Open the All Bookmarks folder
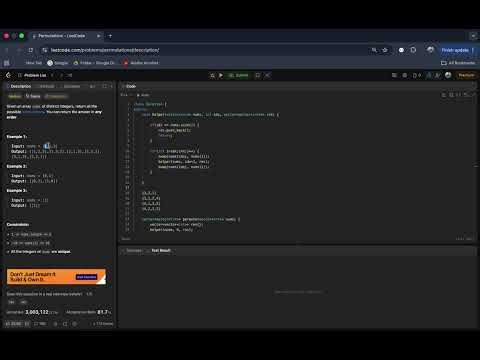The height and width of the screenshot is (360, 480). coord(458,63)
